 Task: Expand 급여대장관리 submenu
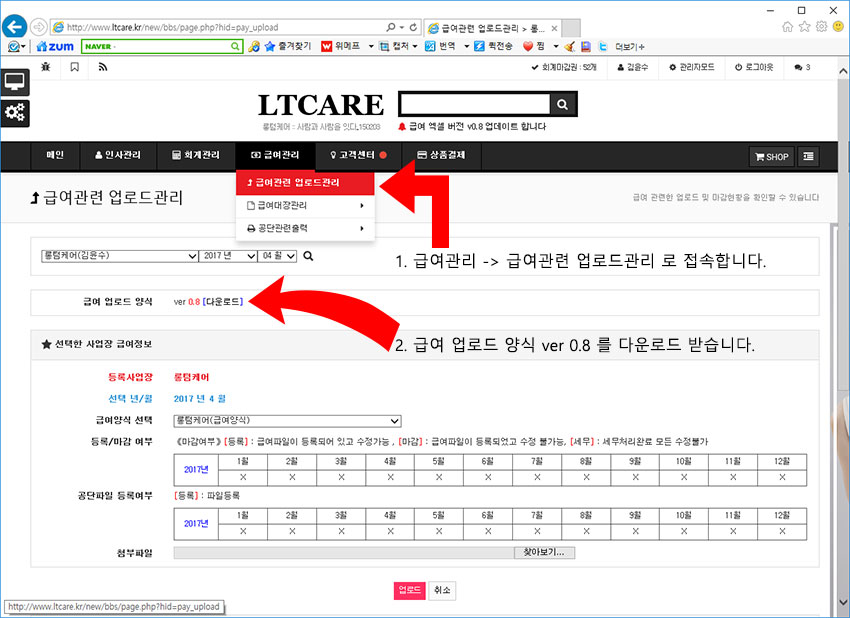tap(305, 206)
